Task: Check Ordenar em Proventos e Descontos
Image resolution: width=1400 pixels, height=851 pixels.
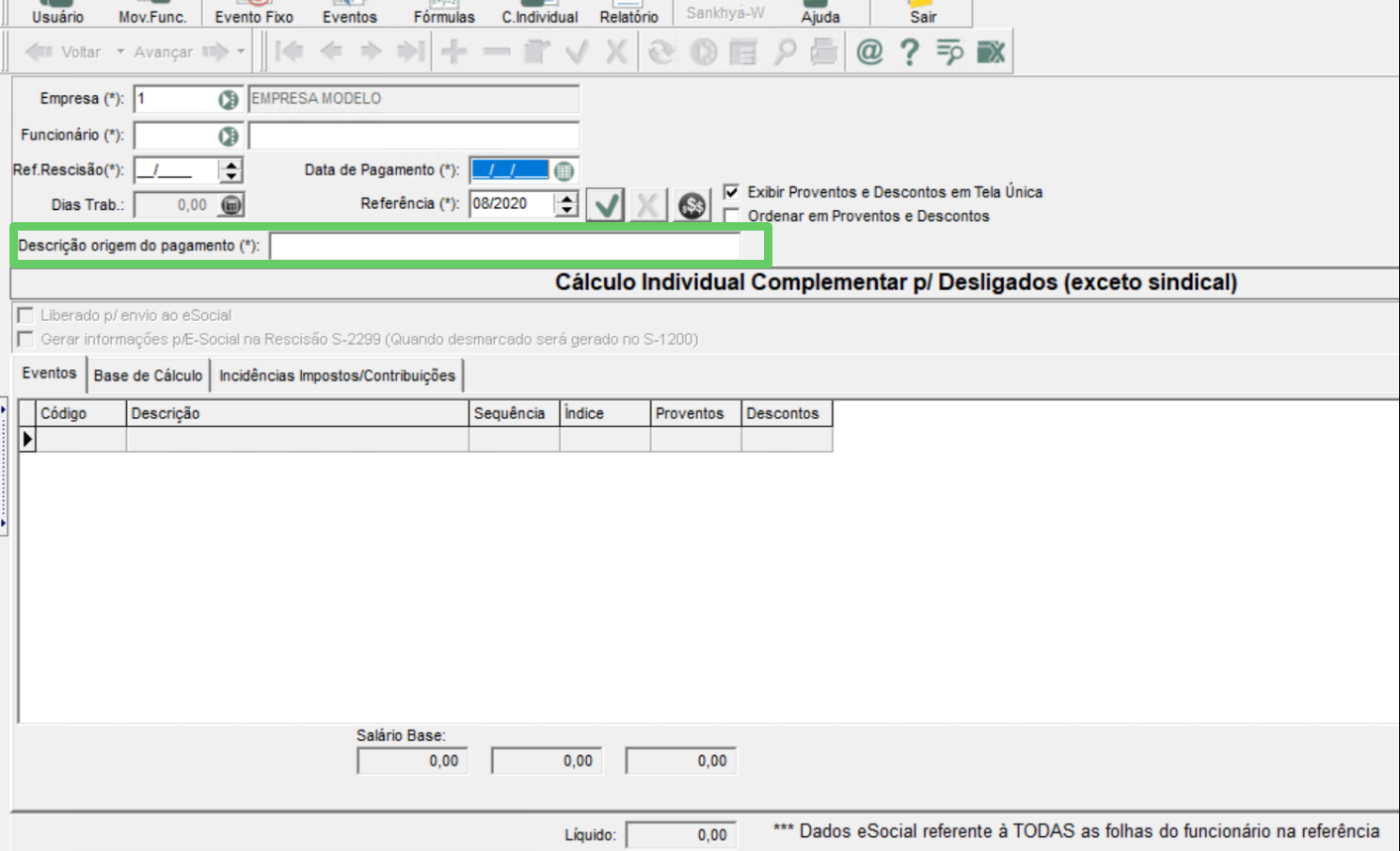Action: pyautogui.click(x=731, y=217)
